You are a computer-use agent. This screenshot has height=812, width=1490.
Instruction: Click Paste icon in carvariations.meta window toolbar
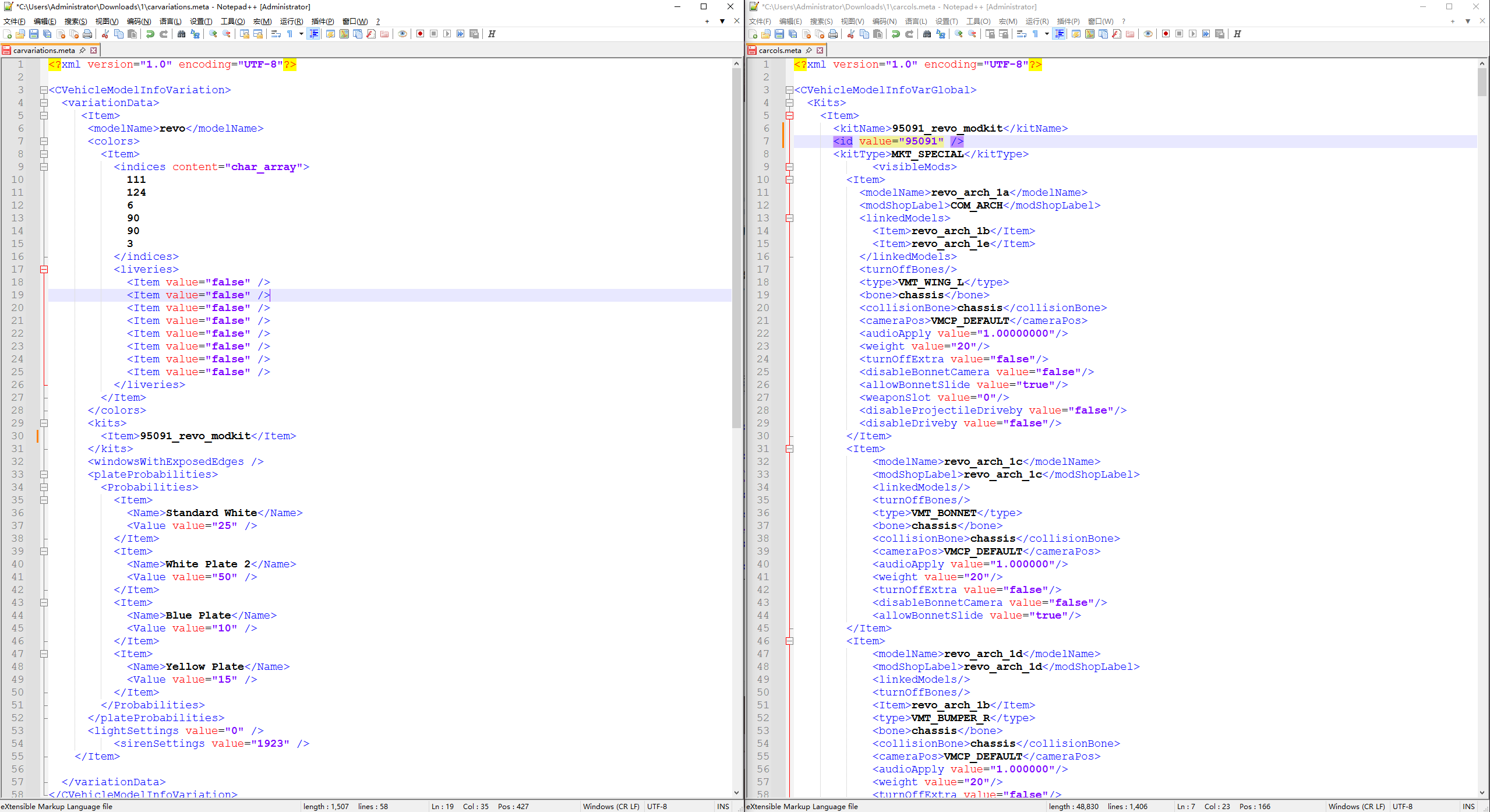click(x=132, y=34)
